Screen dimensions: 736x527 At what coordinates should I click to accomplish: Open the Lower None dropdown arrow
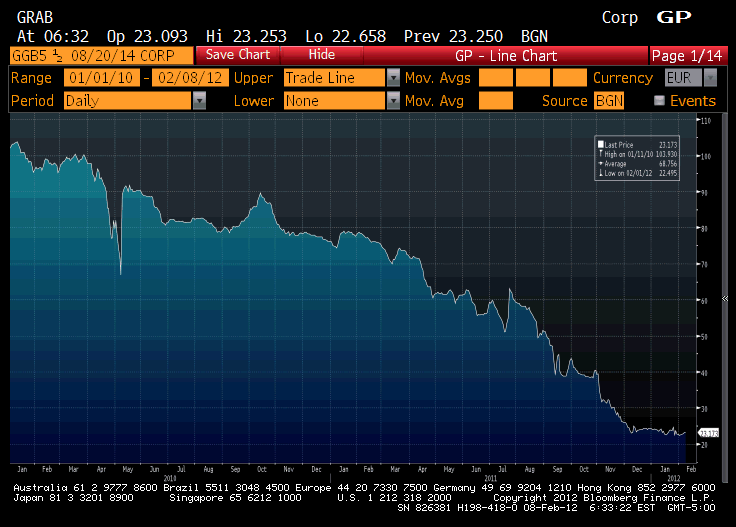pos(393,100)
